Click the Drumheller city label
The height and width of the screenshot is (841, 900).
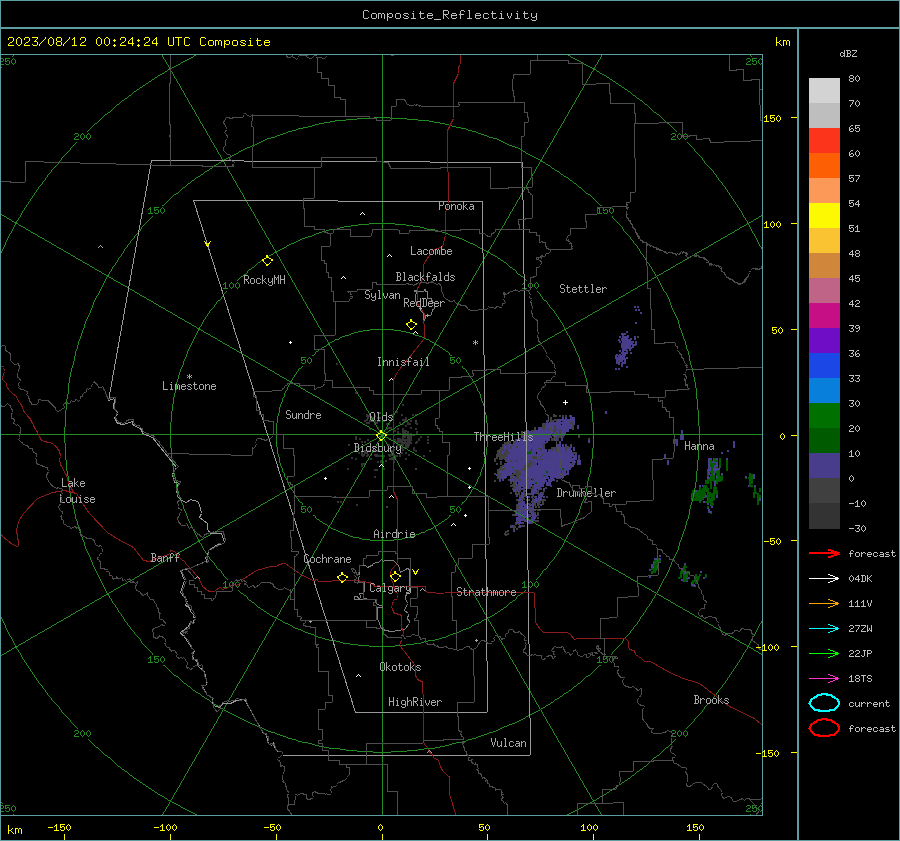click(586, 493)
